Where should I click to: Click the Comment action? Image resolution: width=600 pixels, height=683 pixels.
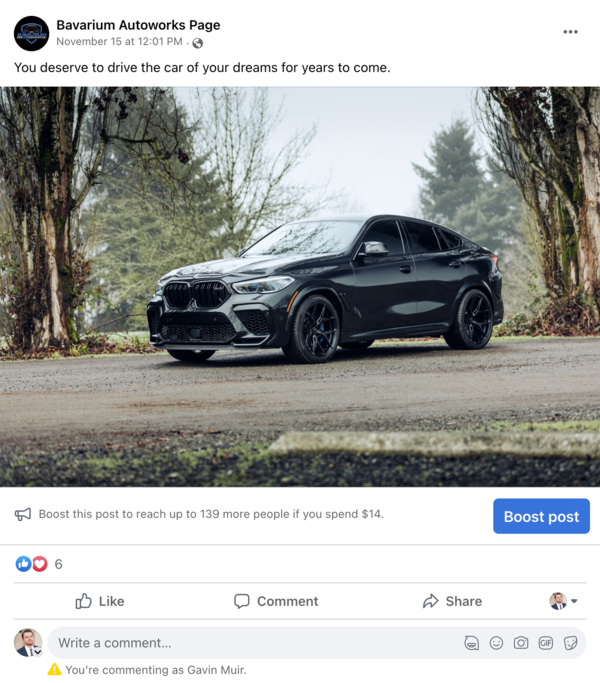(276, 601)
